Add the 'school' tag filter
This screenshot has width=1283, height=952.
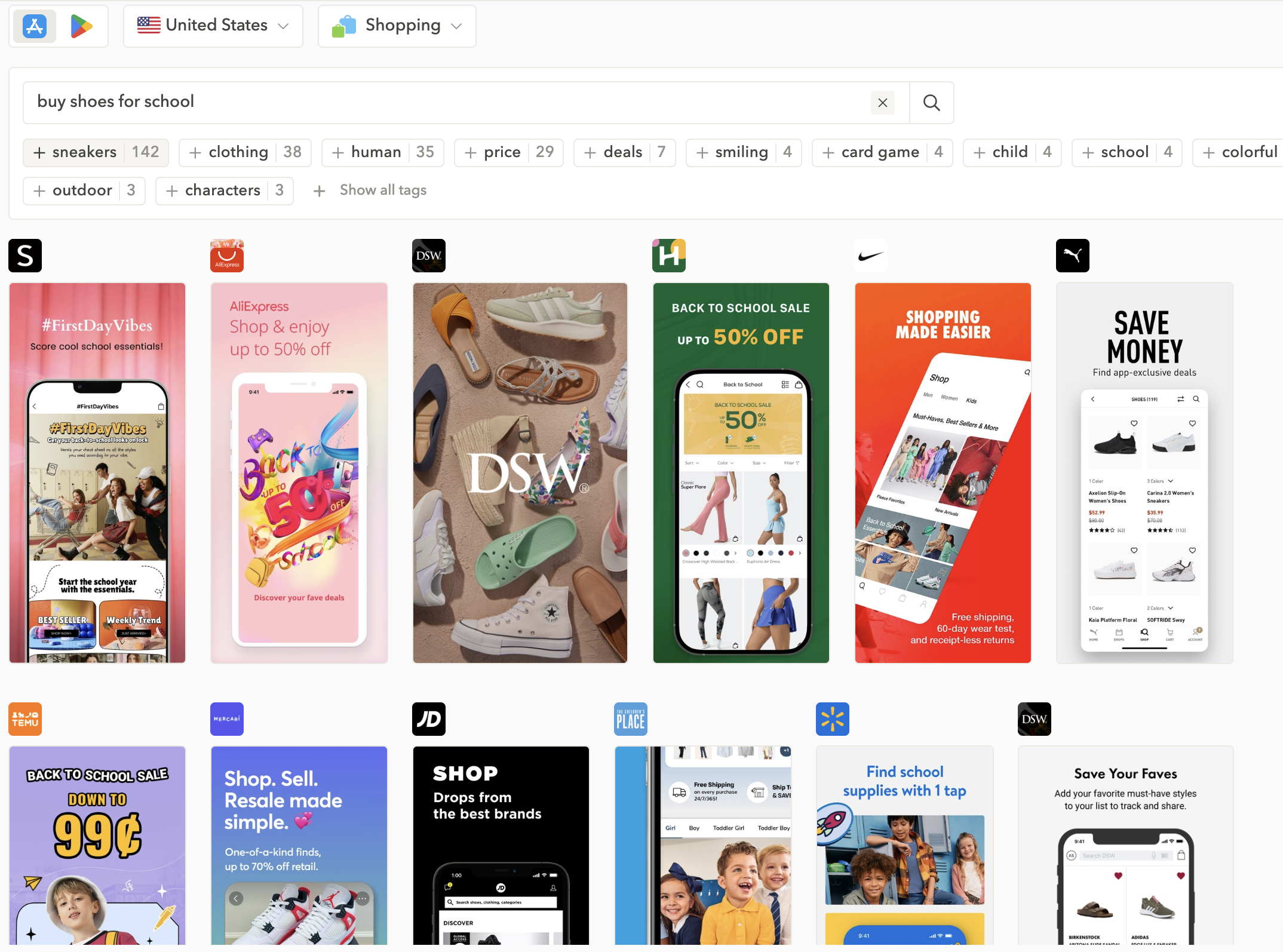click(1127, 152)
